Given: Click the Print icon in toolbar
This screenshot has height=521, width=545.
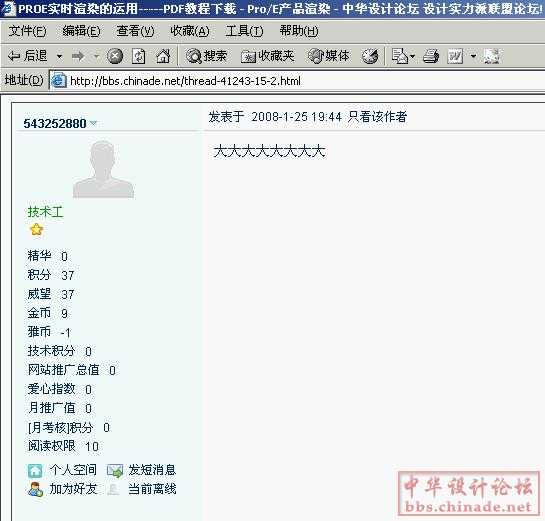Looking at the screenshot, I should (431, 56).
